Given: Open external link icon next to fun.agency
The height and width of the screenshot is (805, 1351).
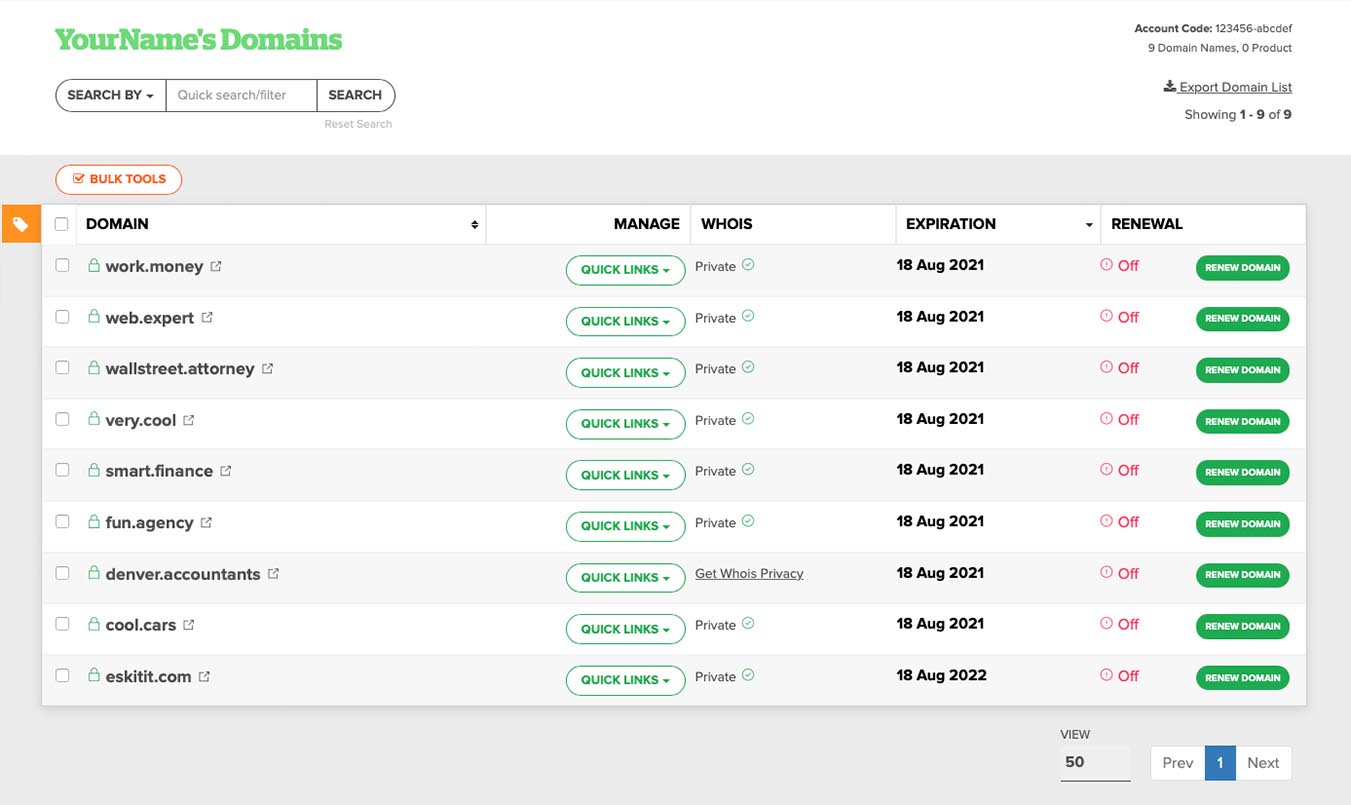Looking at the screenshot, I should pyautogui.click(x=206, y=522).
